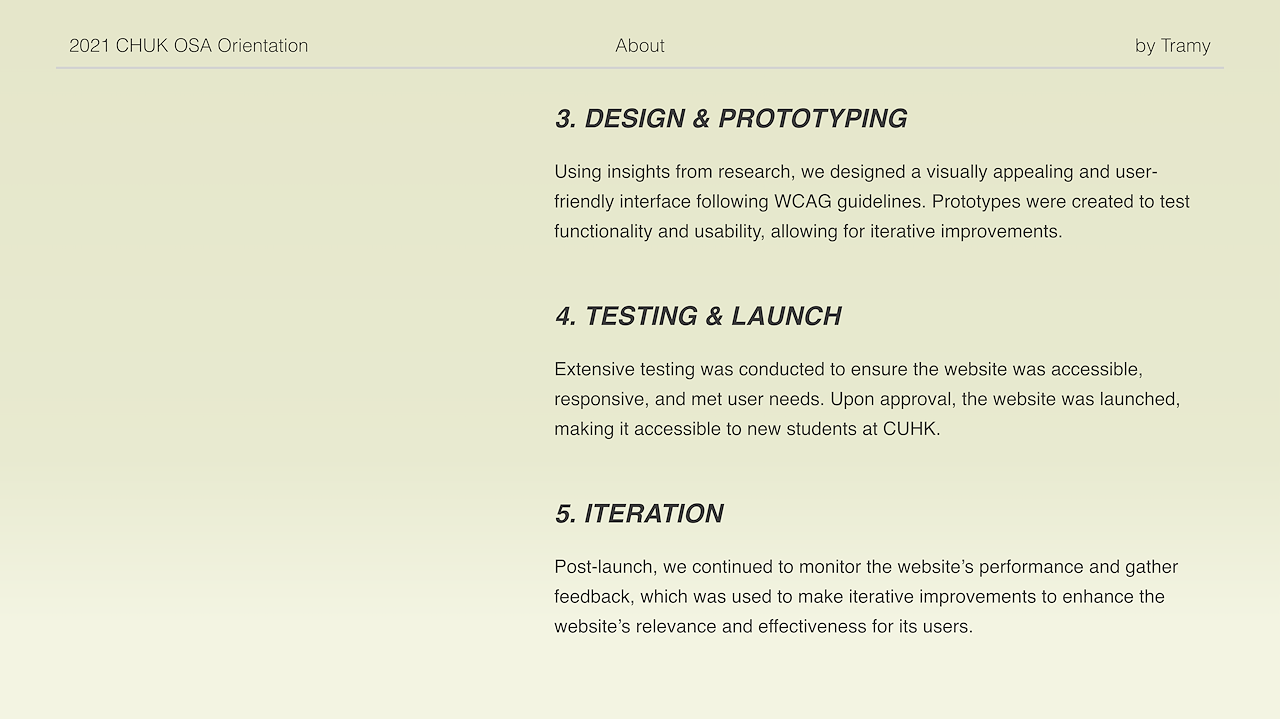Click the word Prototypes in the first paragraph
The height and width of the screenshot is (719, 1280).
click(976, 202)
